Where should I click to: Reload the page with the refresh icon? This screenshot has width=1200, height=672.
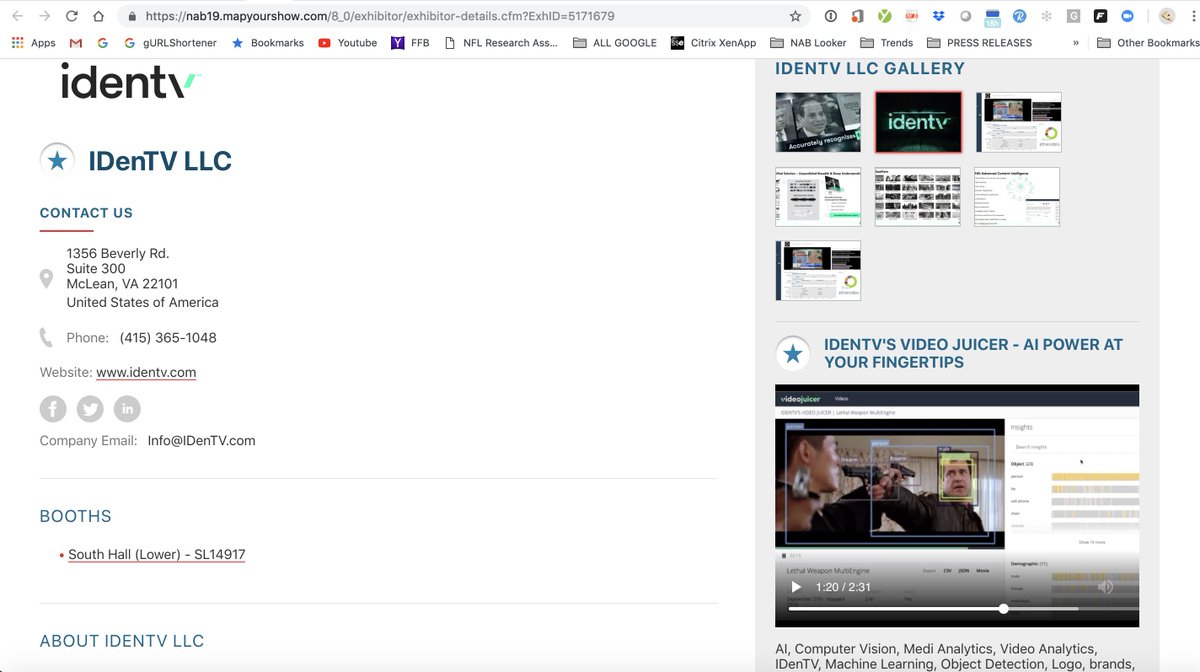[71, 16]
